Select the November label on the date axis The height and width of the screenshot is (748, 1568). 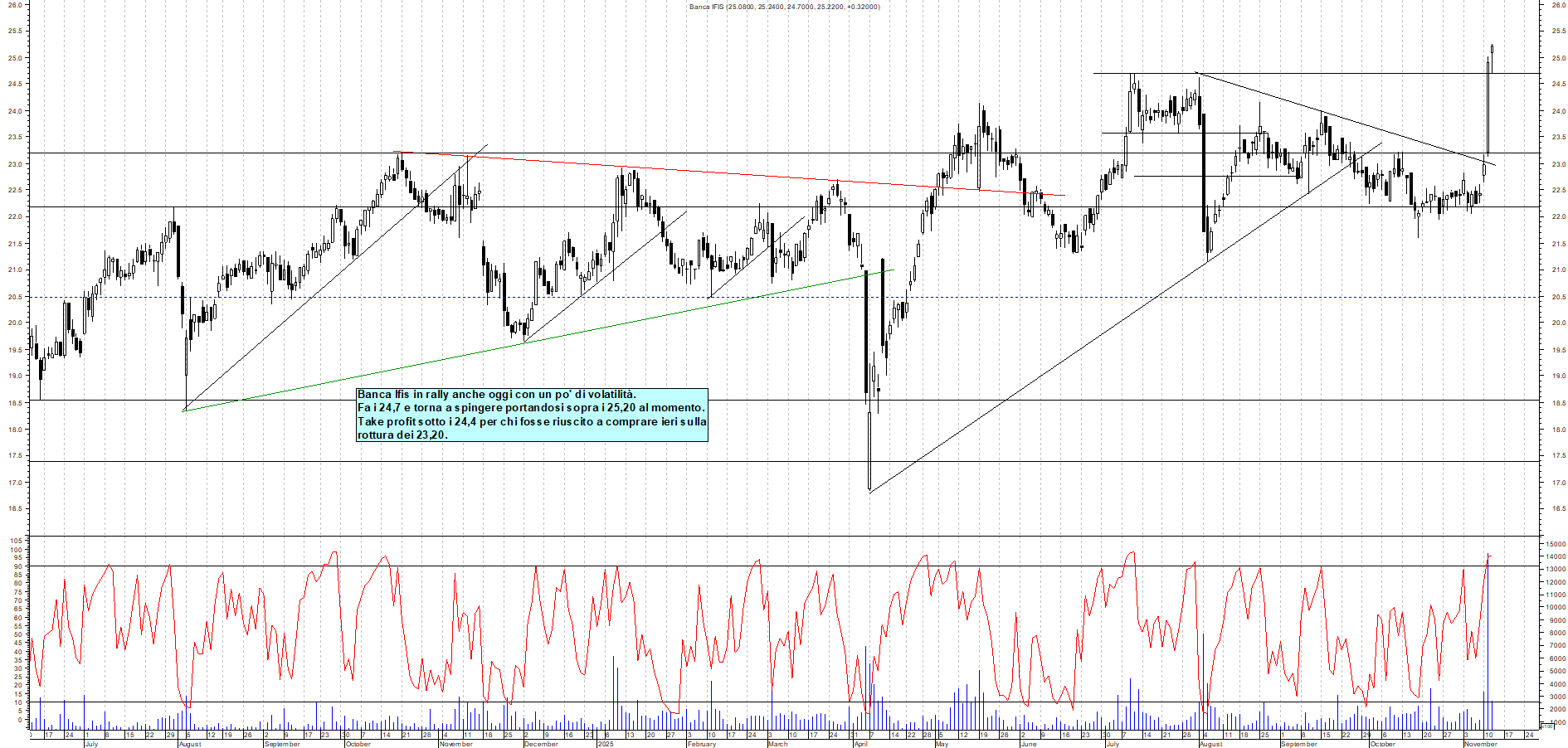(1480, 743)
